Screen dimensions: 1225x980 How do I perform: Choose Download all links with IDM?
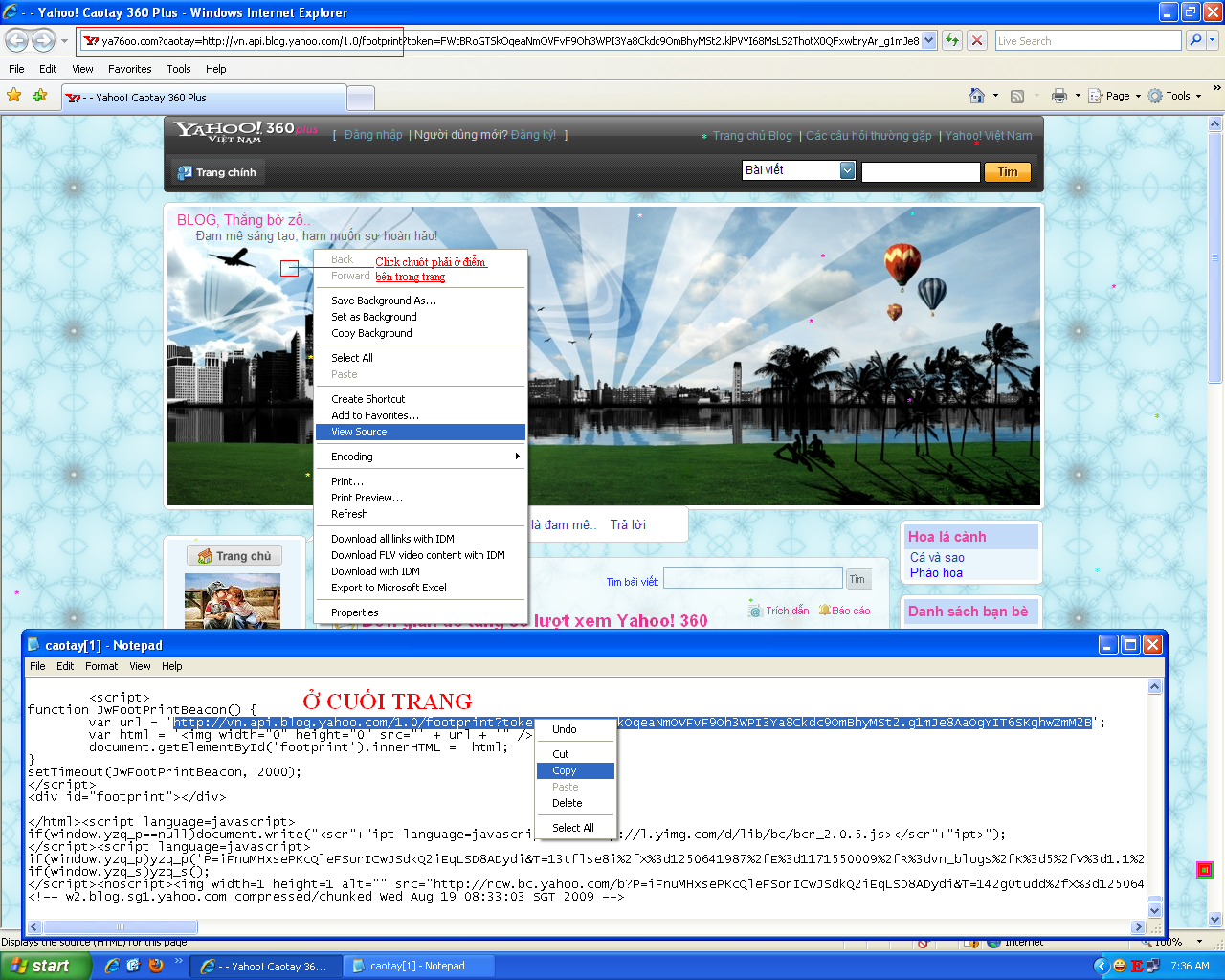pos(421,539)
